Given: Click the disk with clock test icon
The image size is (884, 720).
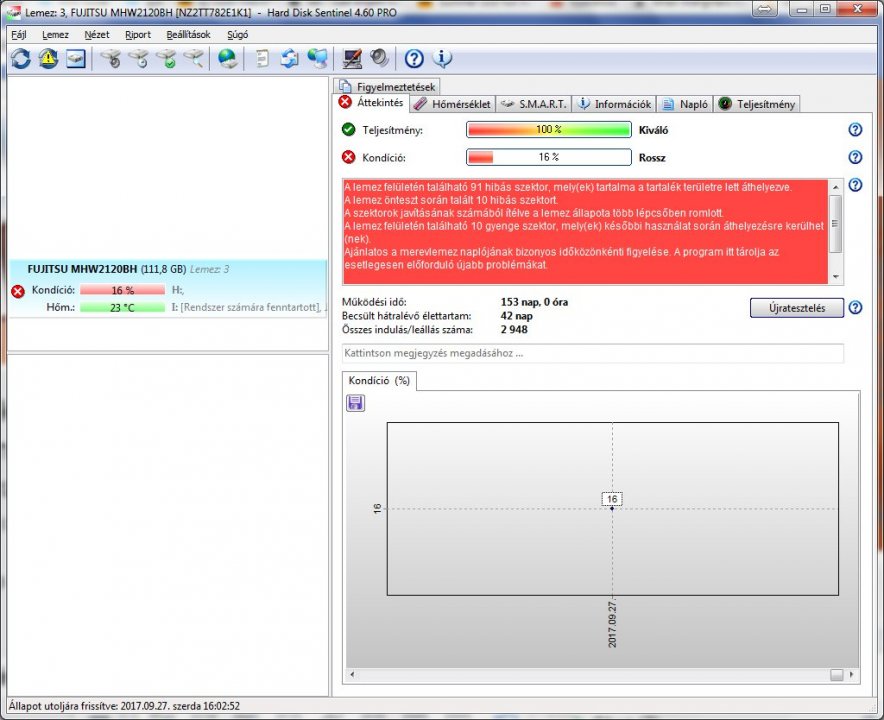Looking at the screenshot, I should pos(138,59).
